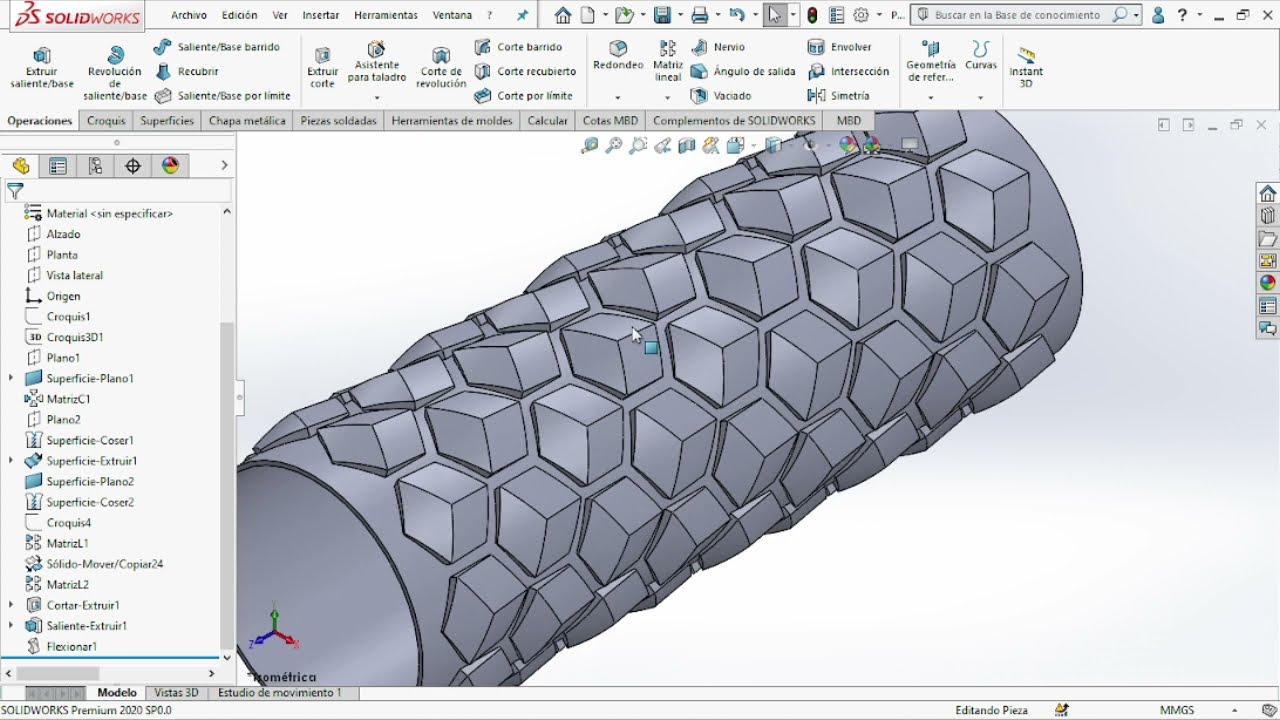Activate Instant 3D
The height and width of the screenshot is (720, 1280).
click(x=1026, y=68)
